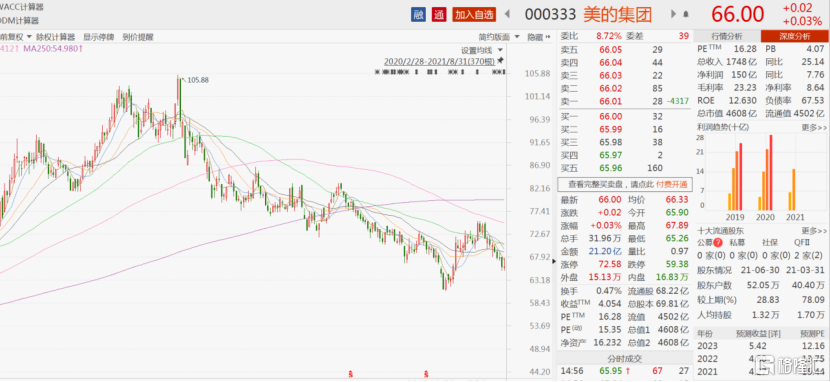Select the 卖一 66.01 ask row
This screenshot has height=382, width=830.
point(625,101)
